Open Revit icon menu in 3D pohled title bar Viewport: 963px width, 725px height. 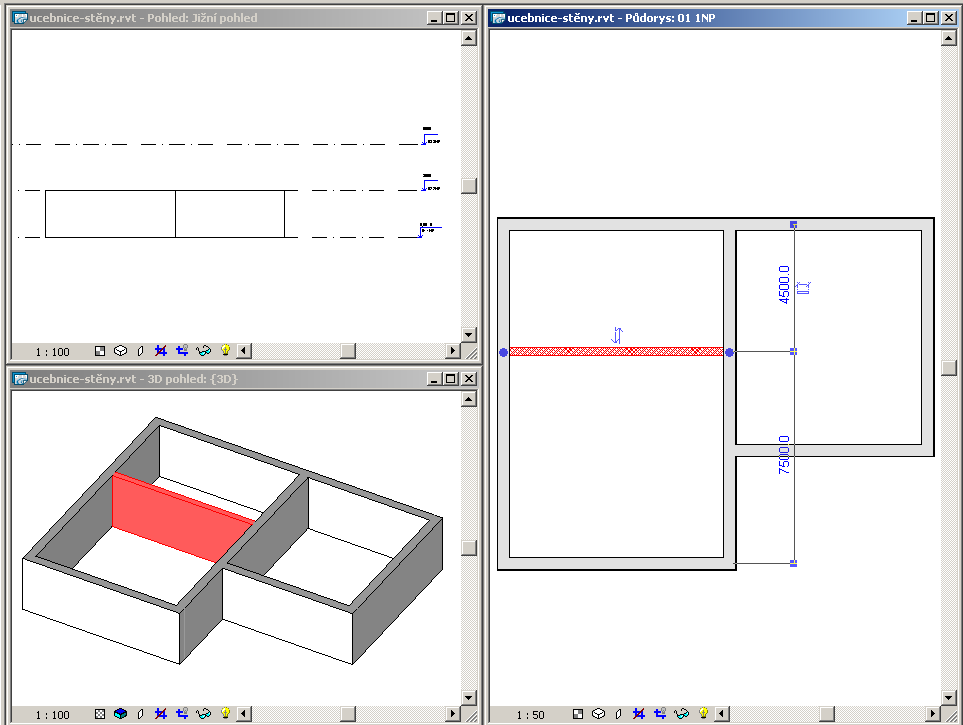click(21, 378)
